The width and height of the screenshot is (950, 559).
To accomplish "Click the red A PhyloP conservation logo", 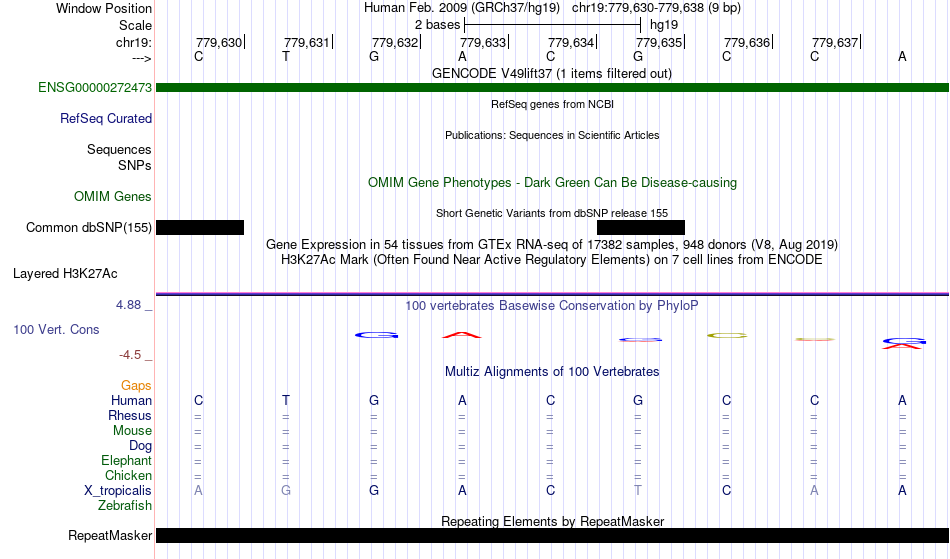I will coord(462,335).
